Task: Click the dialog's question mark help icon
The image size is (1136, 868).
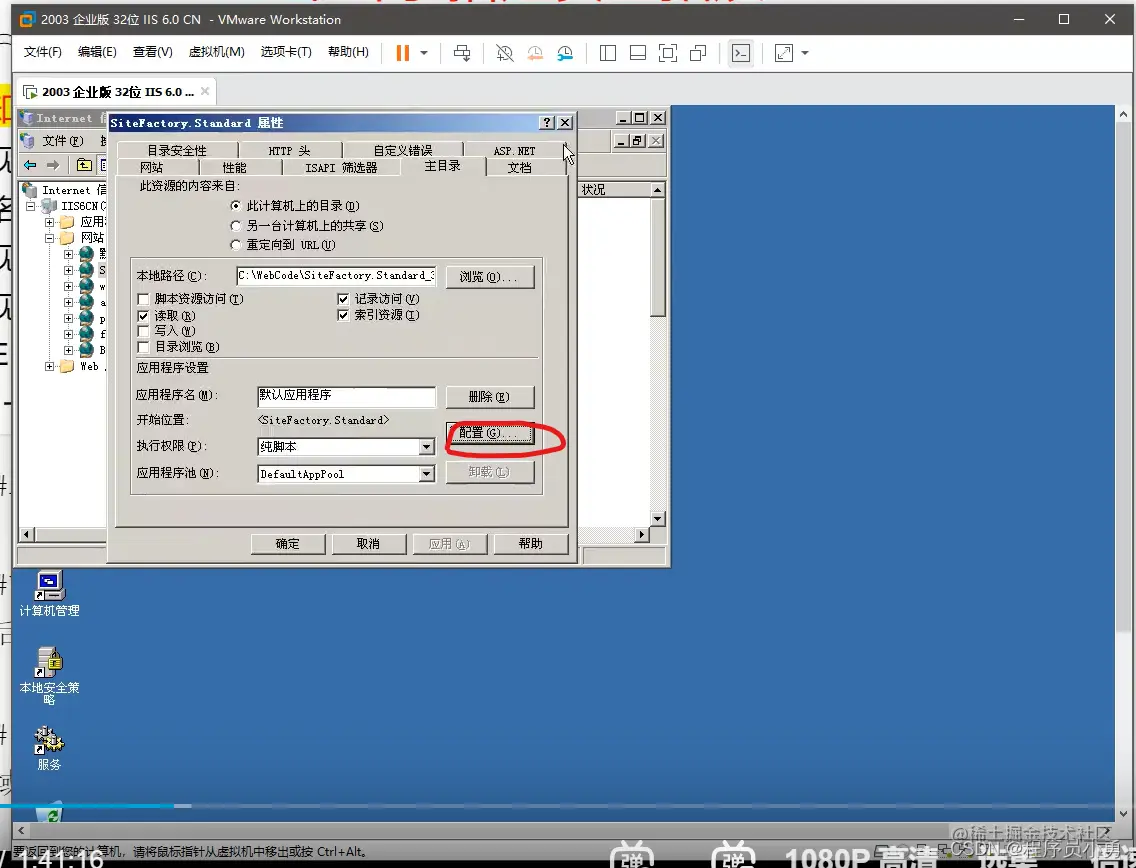Action: pyautogui.click(x=548, y=122)
